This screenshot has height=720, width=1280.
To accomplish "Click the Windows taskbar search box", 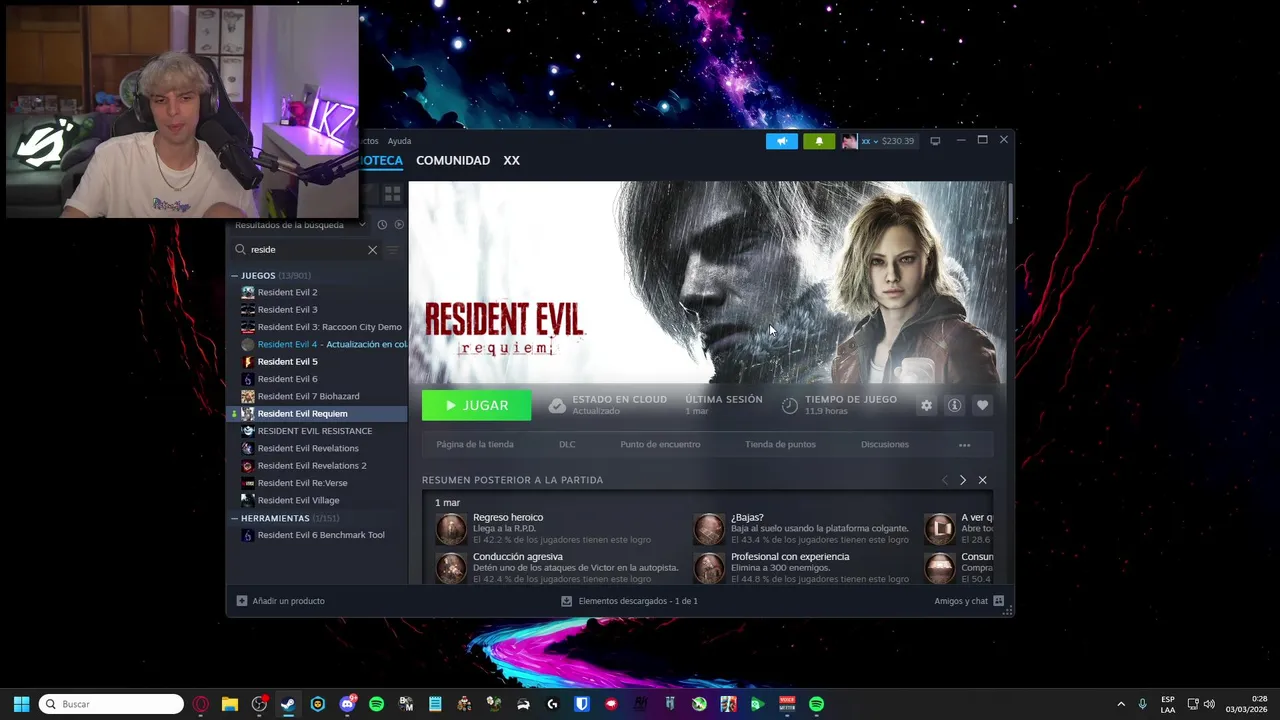I will click(111, 704).
